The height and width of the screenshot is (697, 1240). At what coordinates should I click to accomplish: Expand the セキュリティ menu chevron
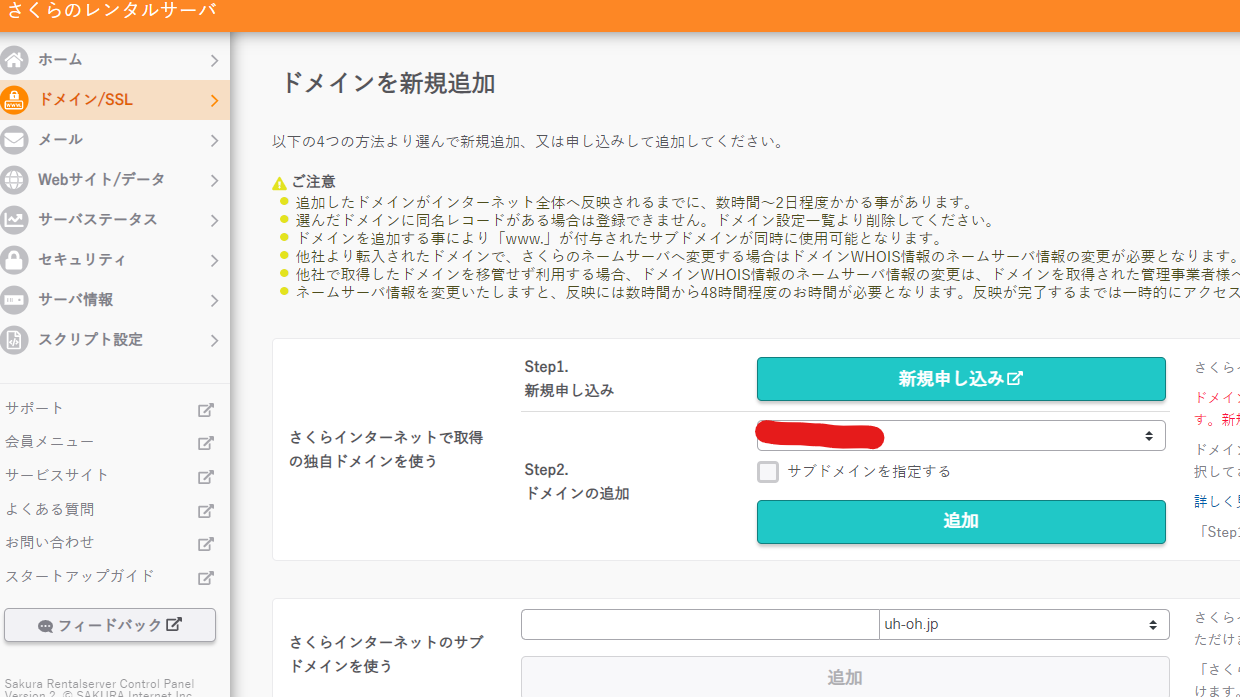click(x=214, y=260)
